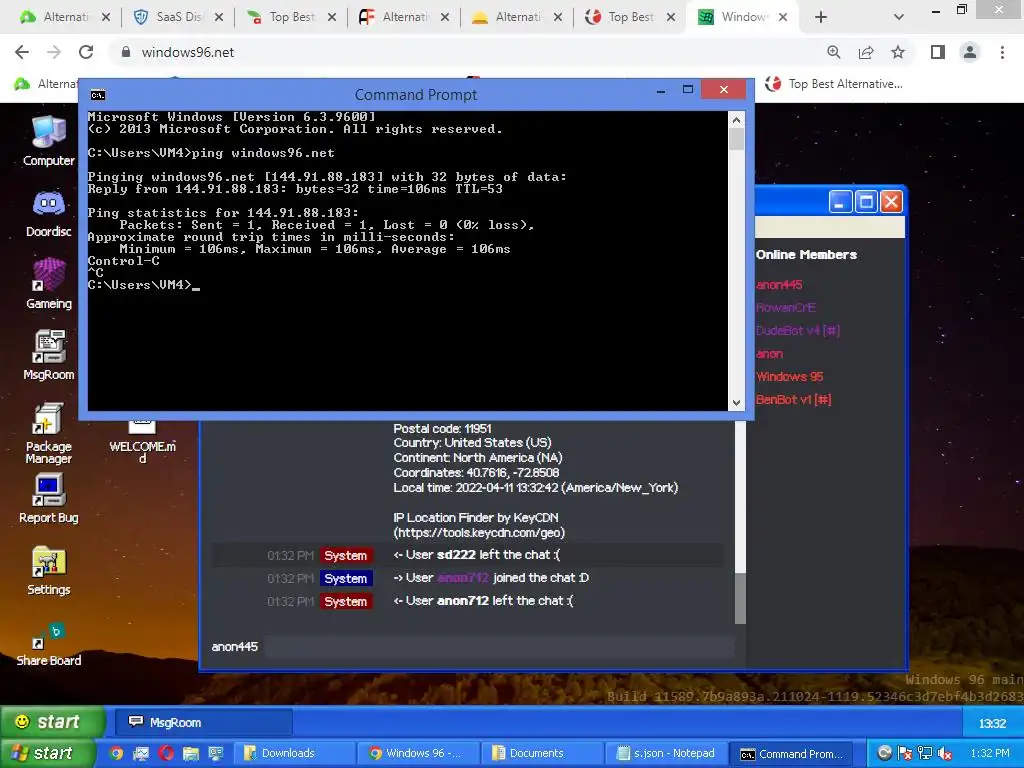Open the Gameing desktop icon
1024x768 pixels.
coord(48,284)
